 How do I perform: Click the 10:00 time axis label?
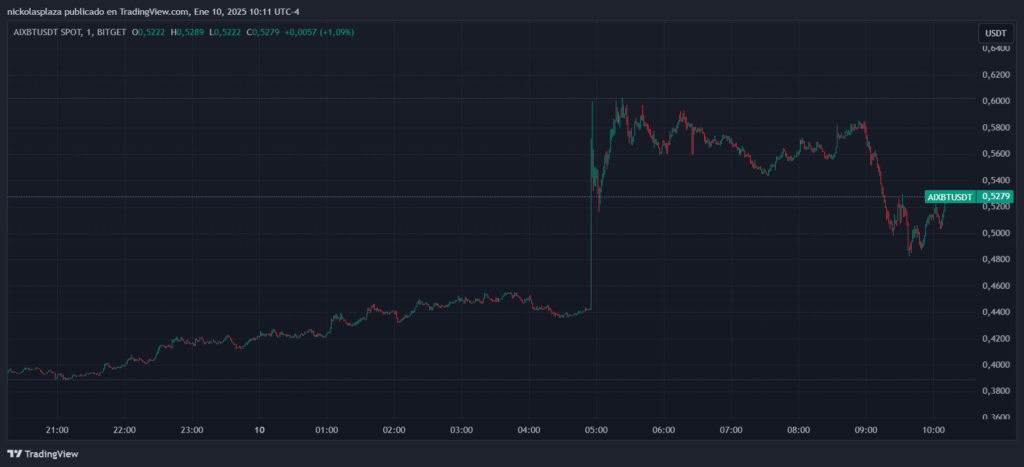tap(933, 430)
